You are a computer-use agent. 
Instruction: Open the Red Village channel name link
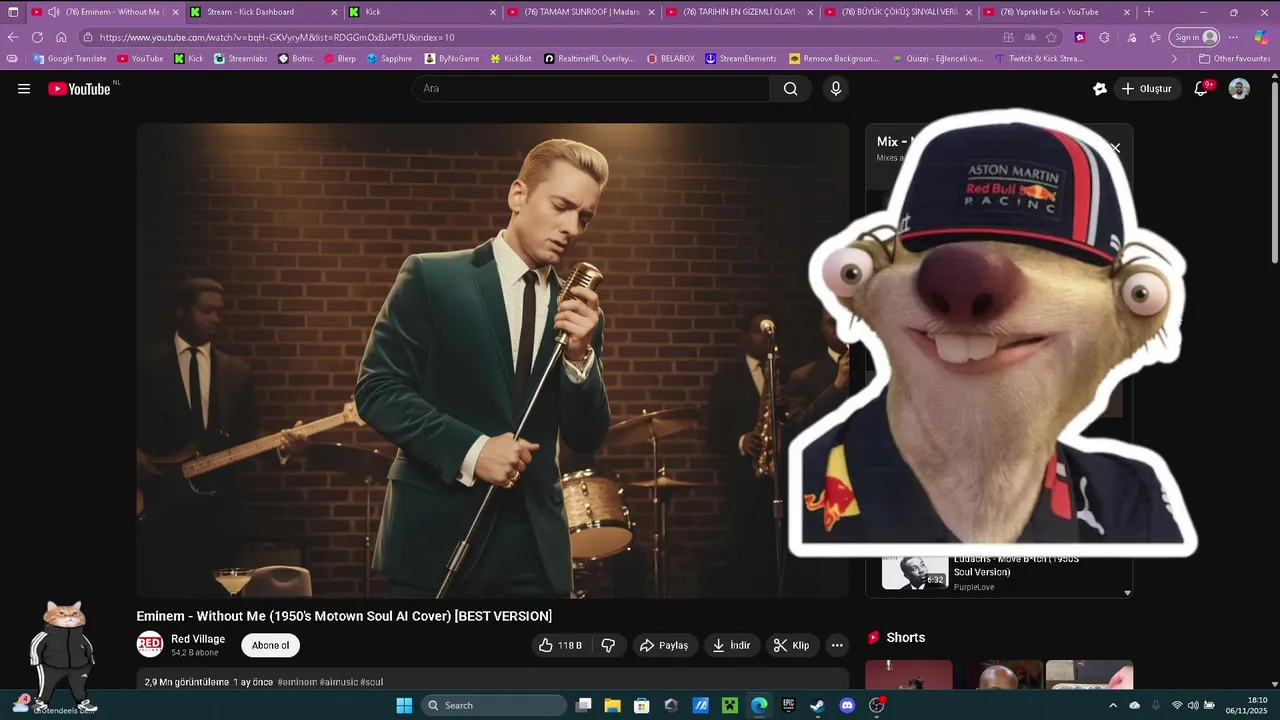[198, 639]
